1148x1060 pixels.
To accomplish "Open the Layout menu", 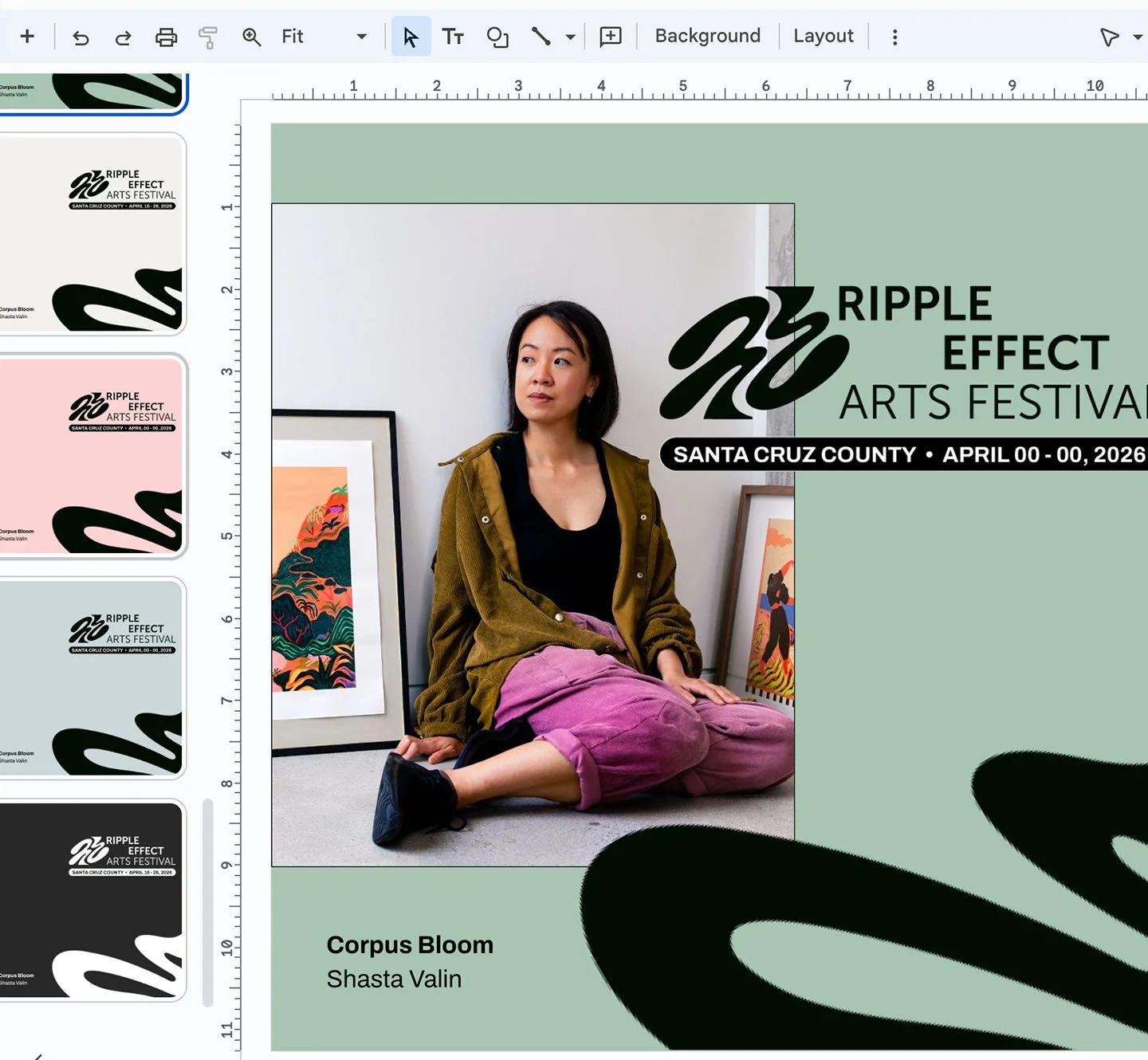I will 823,37.
